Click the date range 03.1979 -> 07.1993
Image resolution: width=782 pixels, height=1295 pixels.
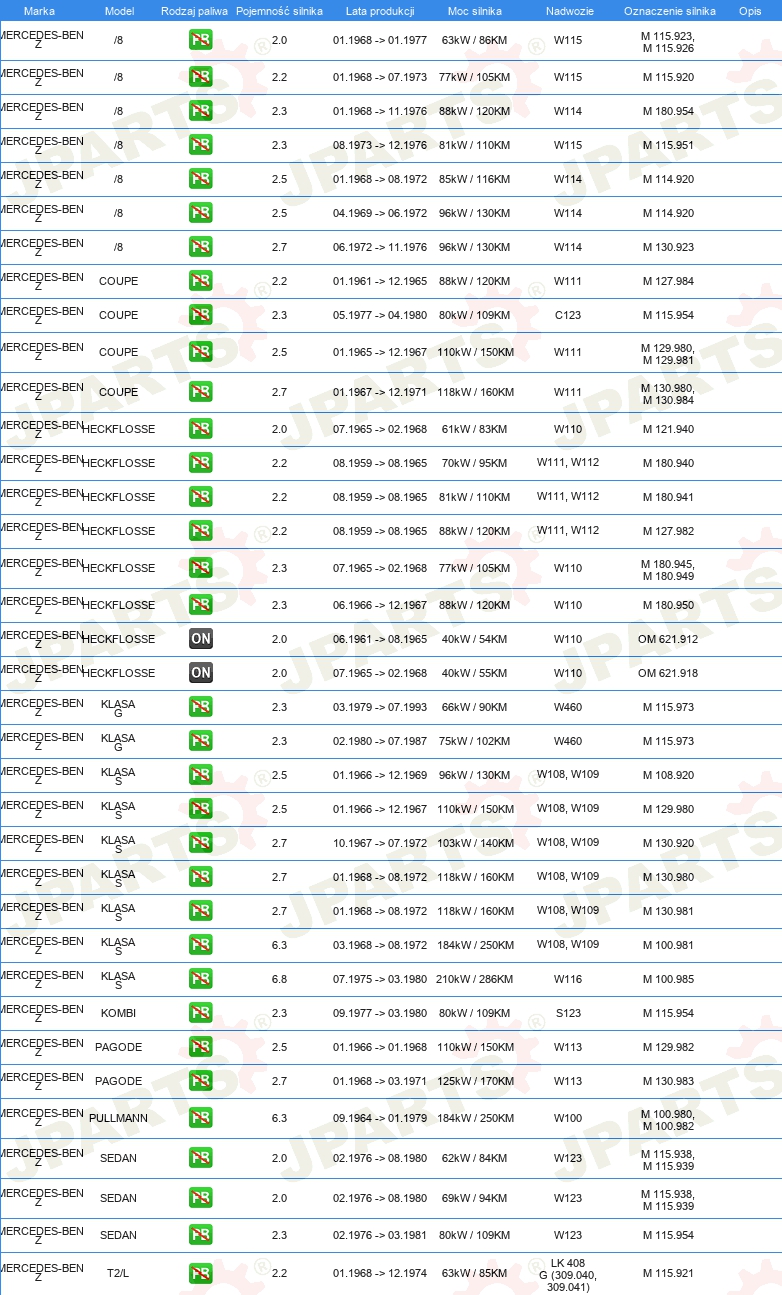point(380,707)
